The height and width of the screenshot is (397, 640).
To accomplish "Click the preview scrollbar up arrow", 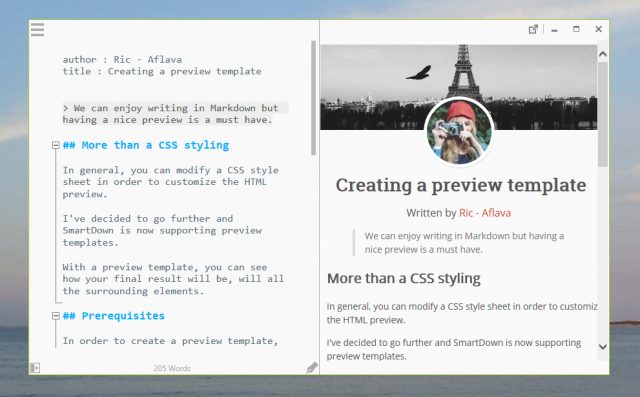I will coord(602,54).
